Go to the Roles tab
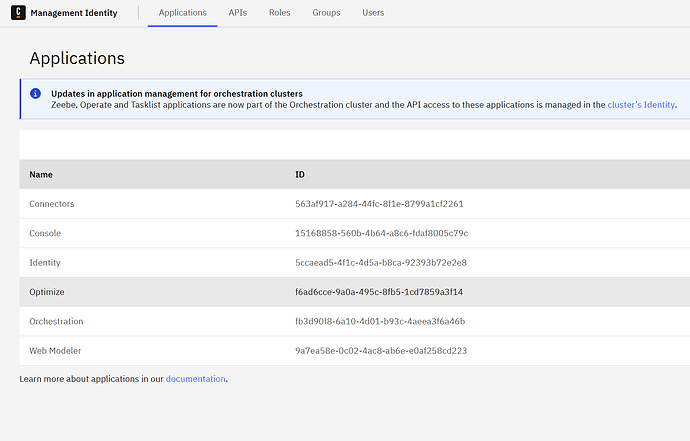The width and height of the screenshot is (690, 441). 280,13
